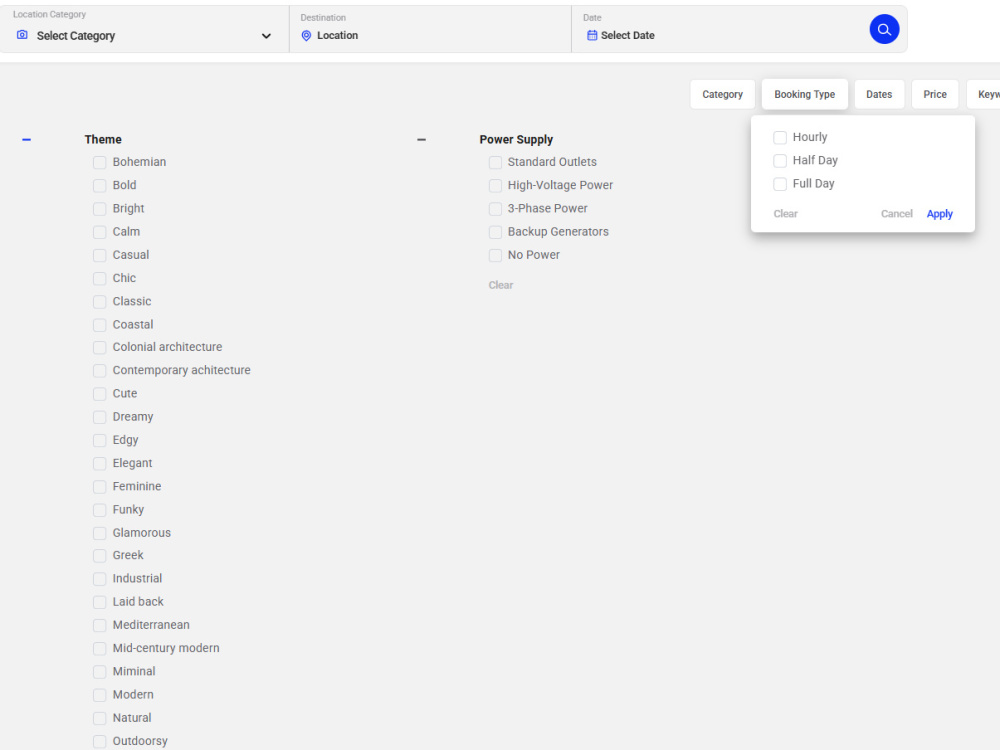The width and height of the screenshot is (1000, 750).
Task: Click the location pin icon
Action: click(306, 36)
